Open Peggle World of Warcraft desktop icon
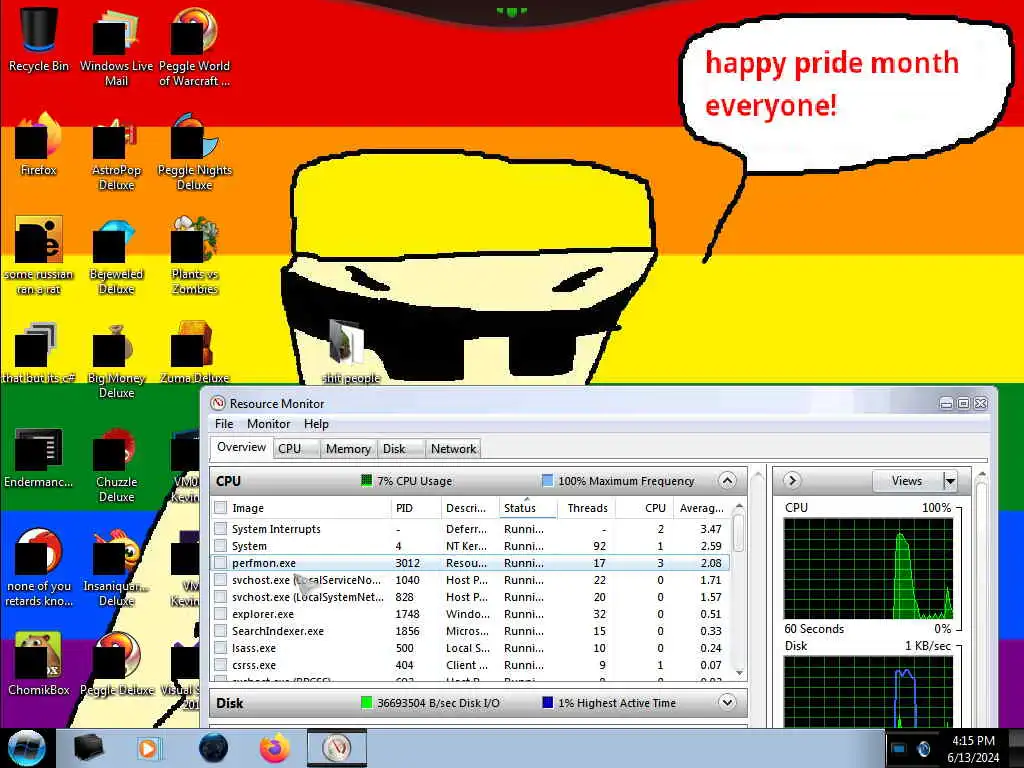The image size is (1024, 768). 194,46
